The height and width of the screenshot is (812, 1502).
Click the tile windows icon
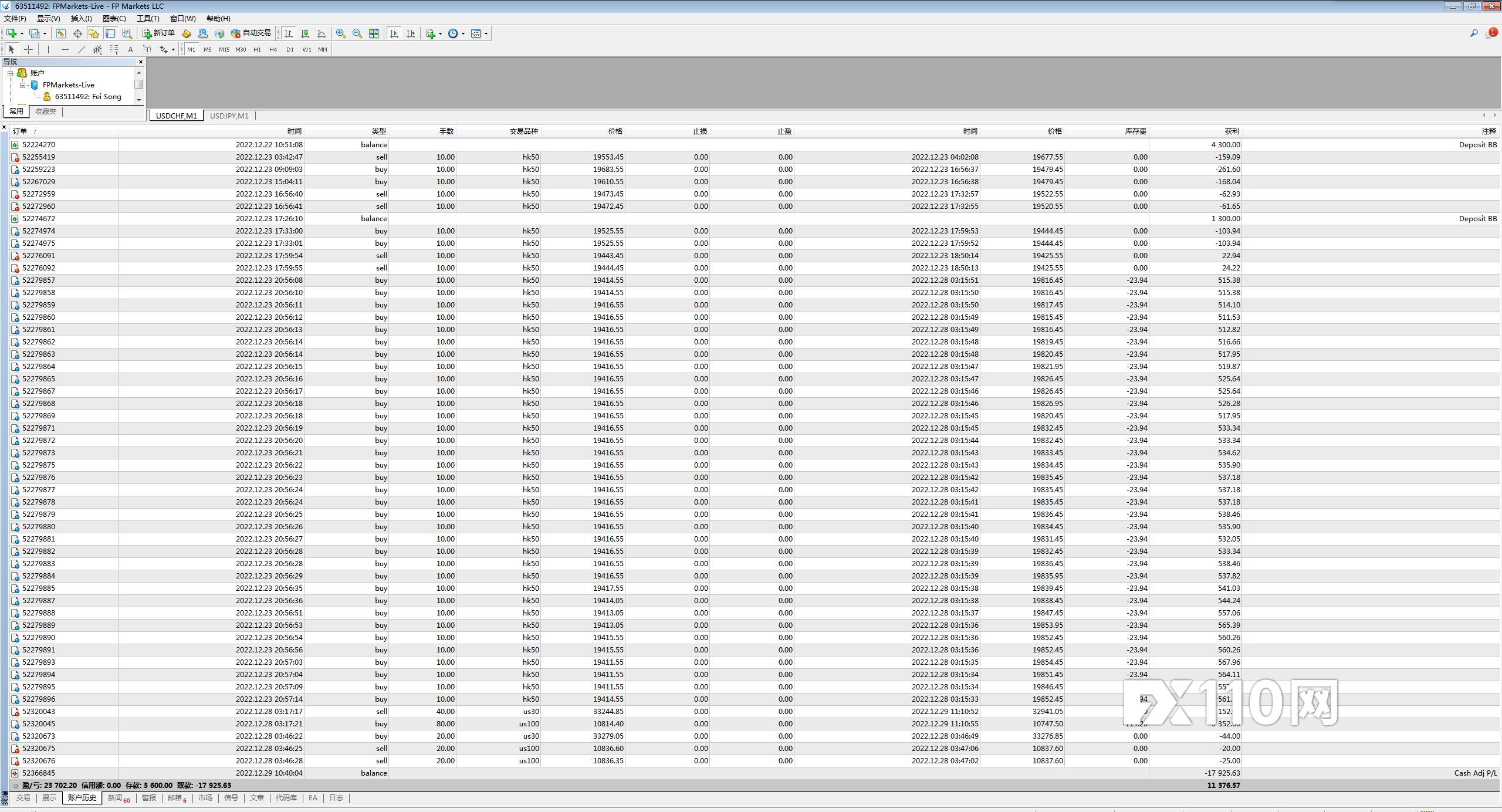[x=374, y=33]
